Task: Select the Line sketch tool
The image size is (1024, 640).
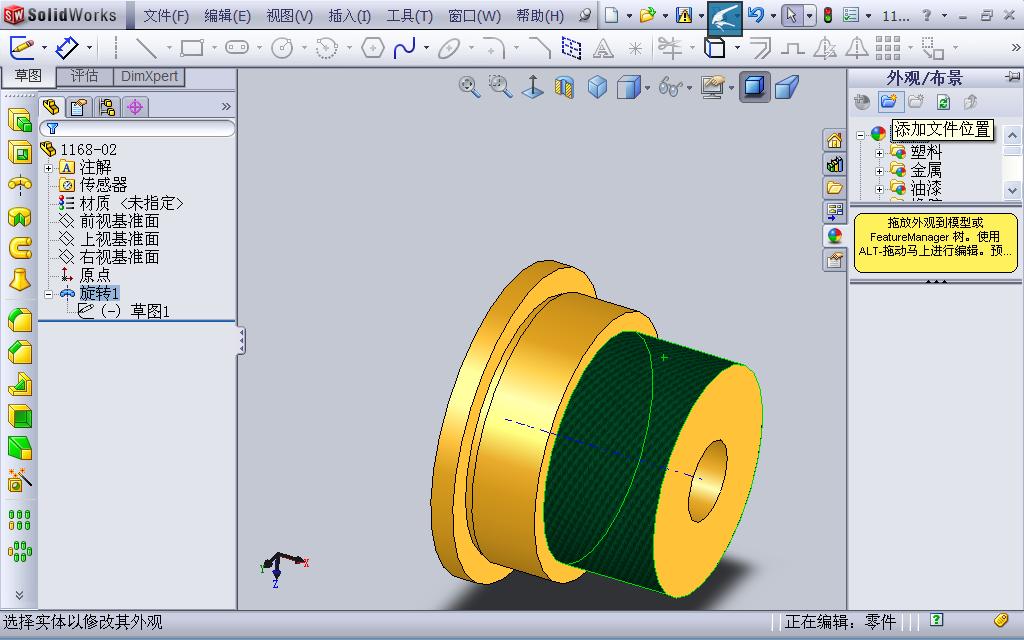Action: pos(146,48)
